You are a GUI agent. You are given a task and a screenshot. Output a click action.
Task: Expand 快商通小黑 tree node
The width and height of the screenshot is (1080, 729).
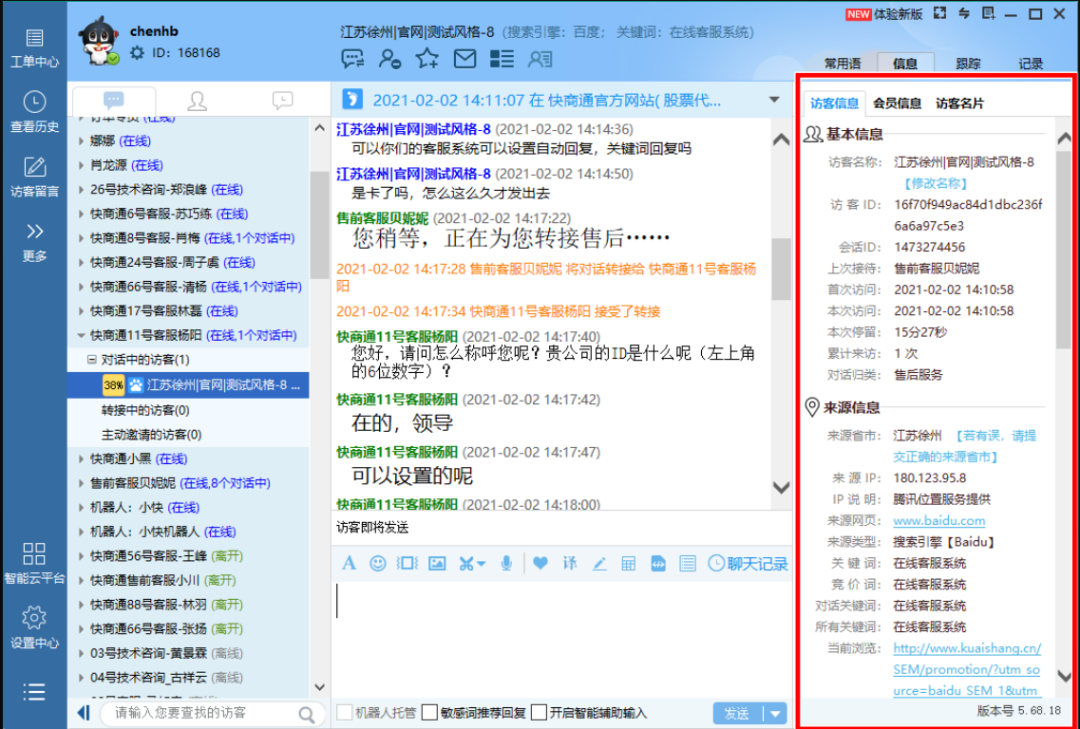pyautogui.click(x=82, y=459)
